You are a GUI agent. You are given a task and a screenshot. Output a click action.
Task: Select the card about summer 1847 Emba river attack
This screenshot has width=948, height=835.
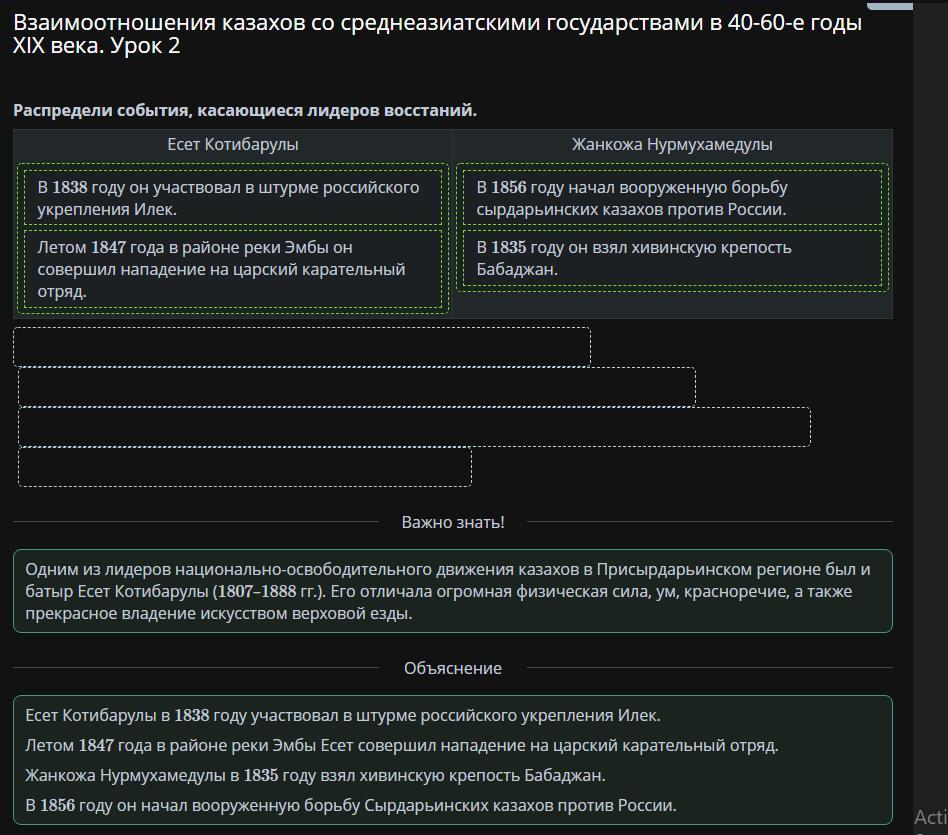pyautogui.click(x=233, y=269)
